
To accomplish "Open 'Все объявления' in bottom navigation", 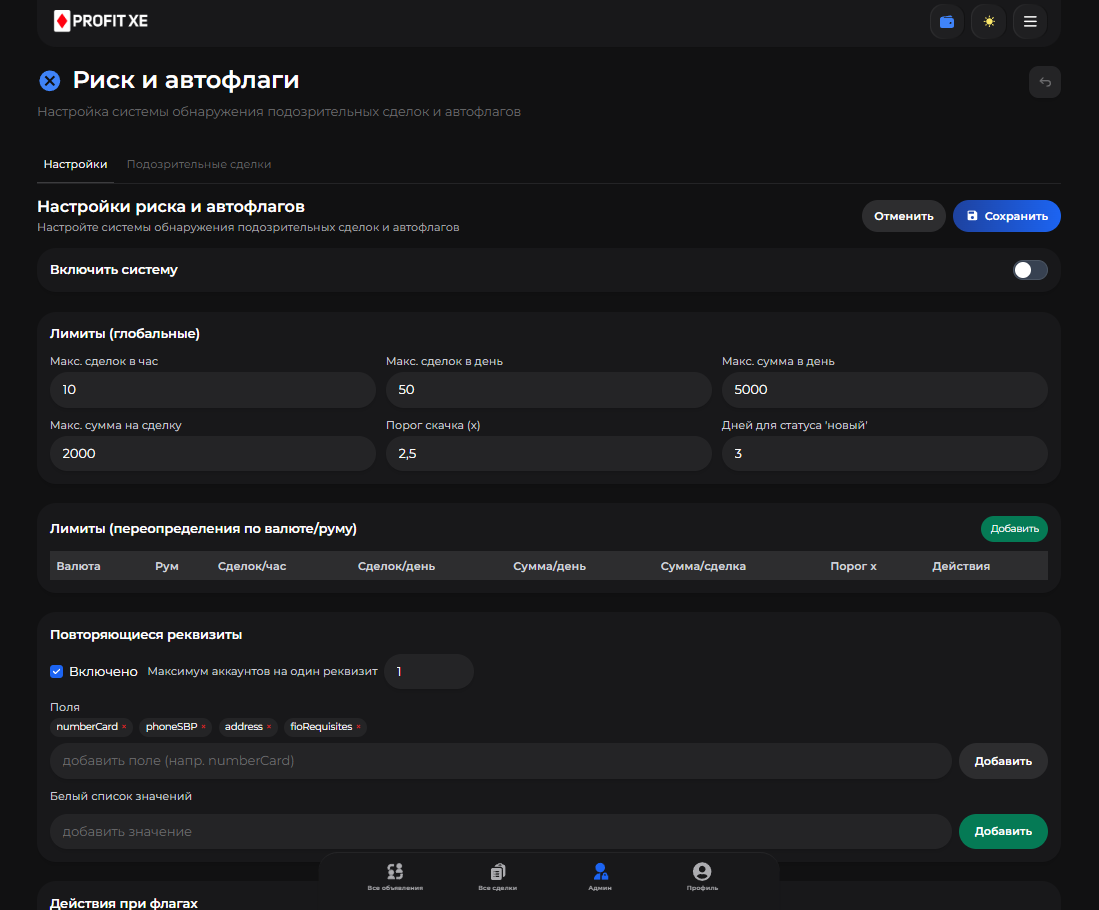I will pyautogui.click(x=395, y=877).
